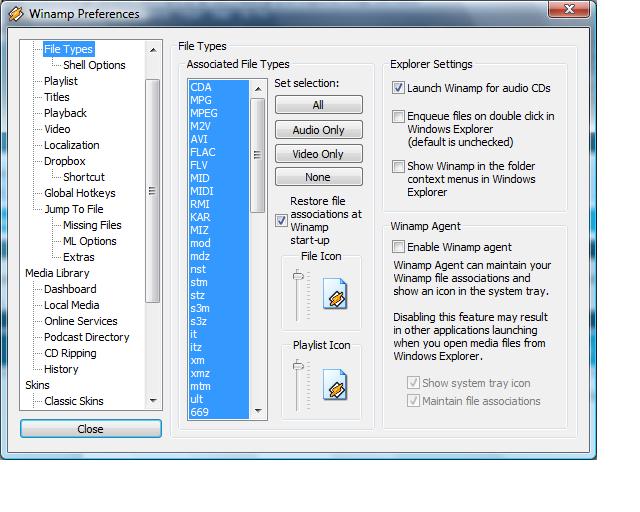Click the preferences tree scroll down arrow
The width and height of the screenshot is (640, 512).
[x=153, y=401]
